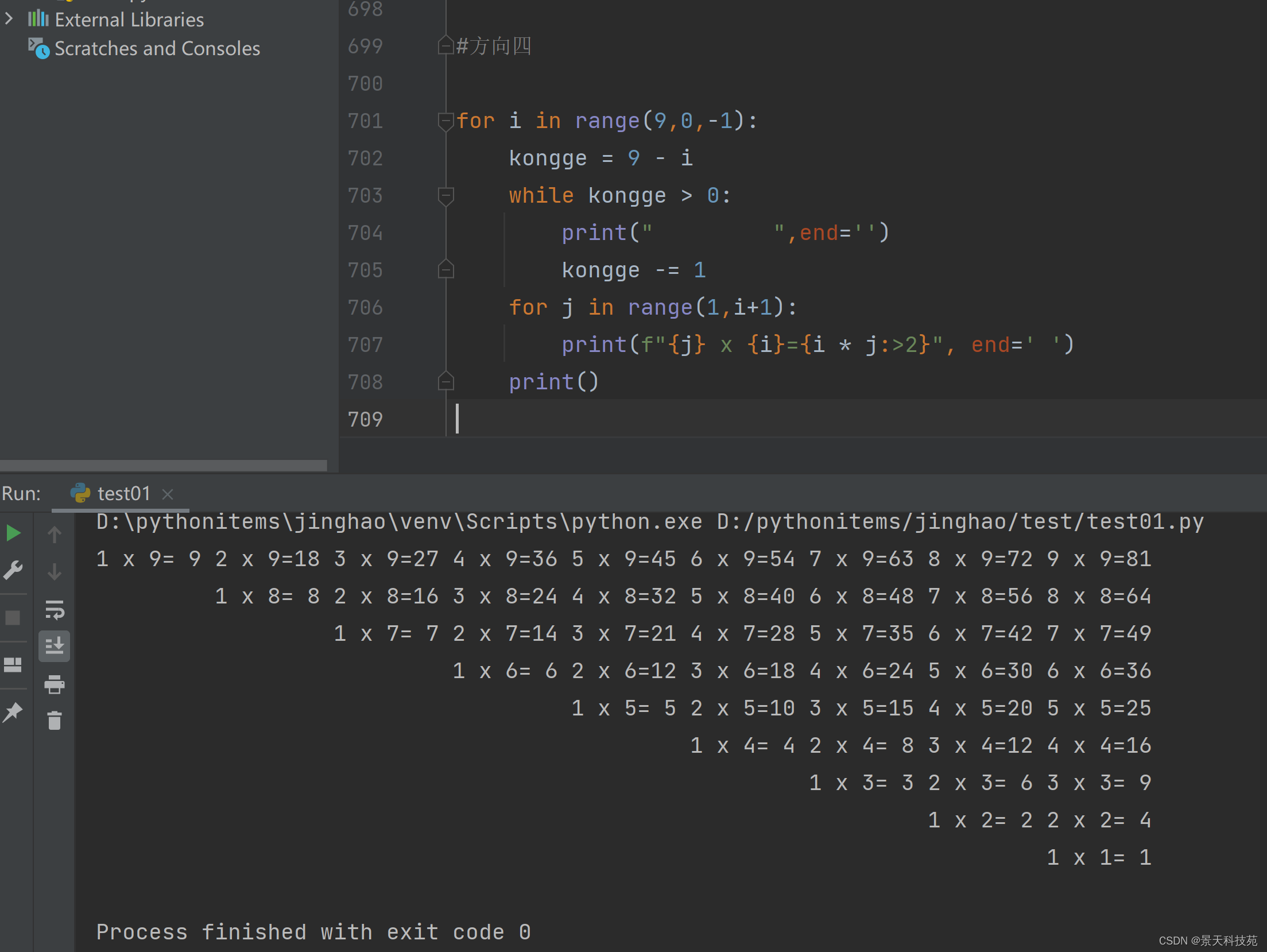1267x952 pixels.
Task: Rerun test01 with the green play icon
Action: click(13, 533)
